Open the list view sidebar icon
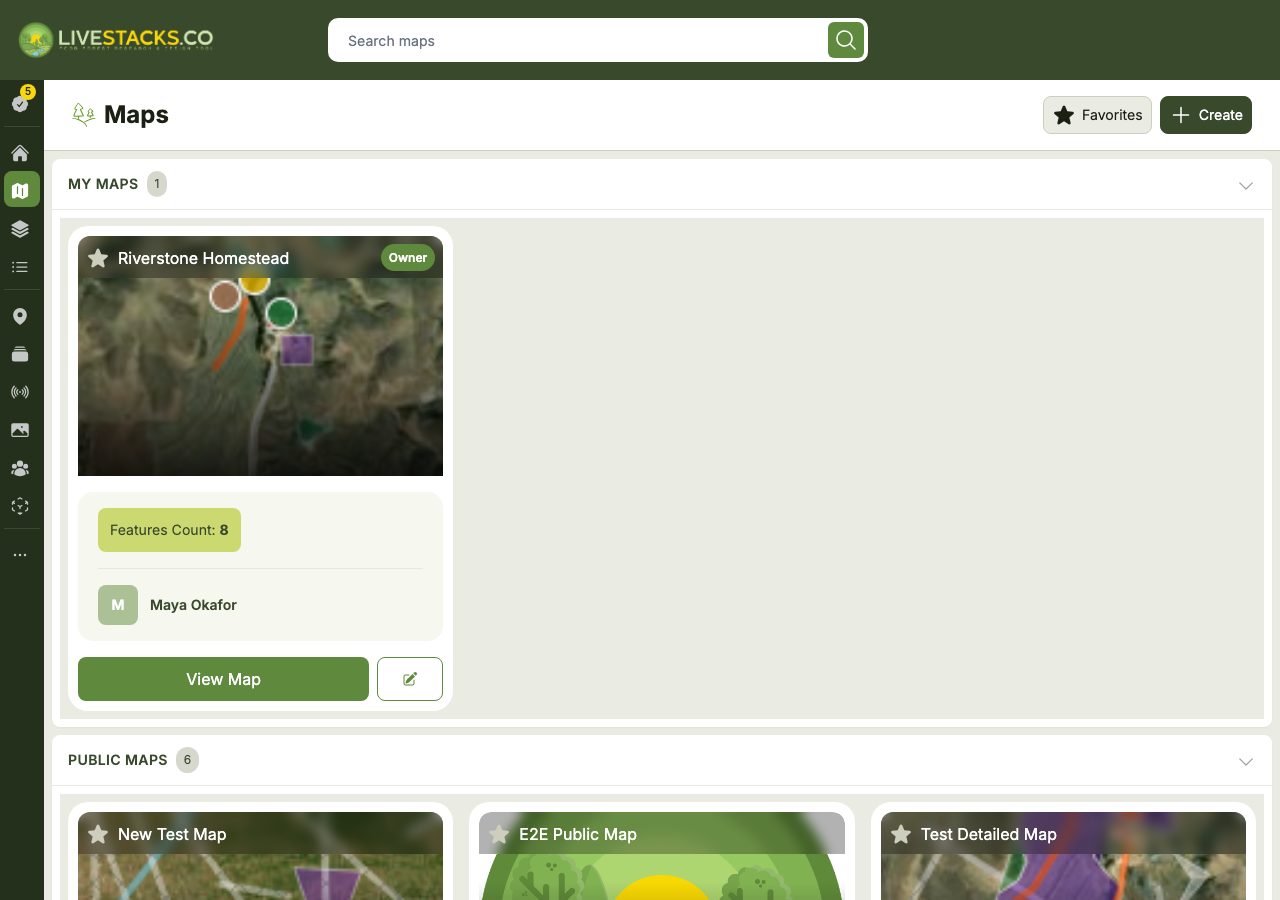This screenshot has width=1280, height=900. 20,267
